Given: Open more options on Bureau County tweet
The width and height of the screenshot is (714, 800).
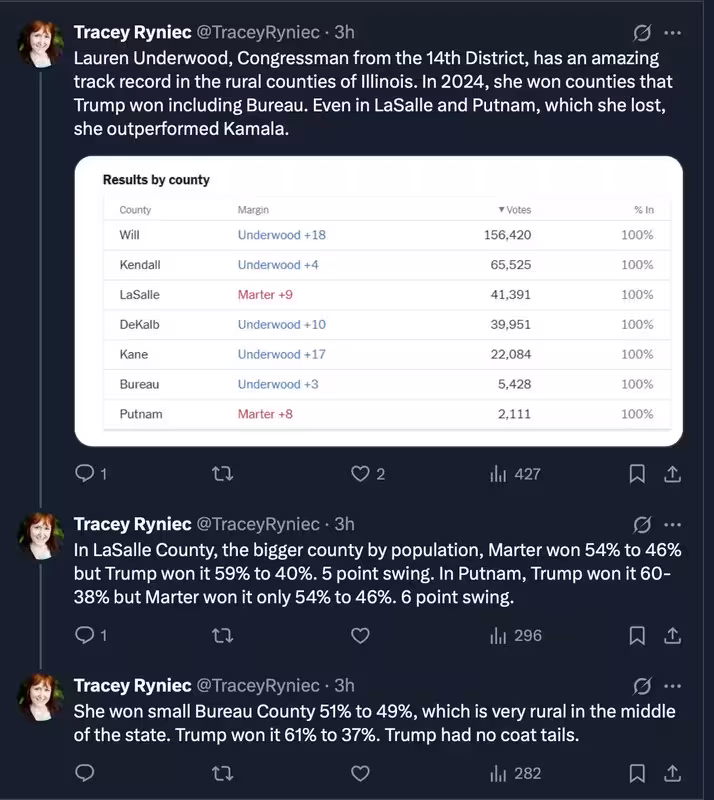Looking at the screenshot, I should pyautogui.click(x=673, y=686).
